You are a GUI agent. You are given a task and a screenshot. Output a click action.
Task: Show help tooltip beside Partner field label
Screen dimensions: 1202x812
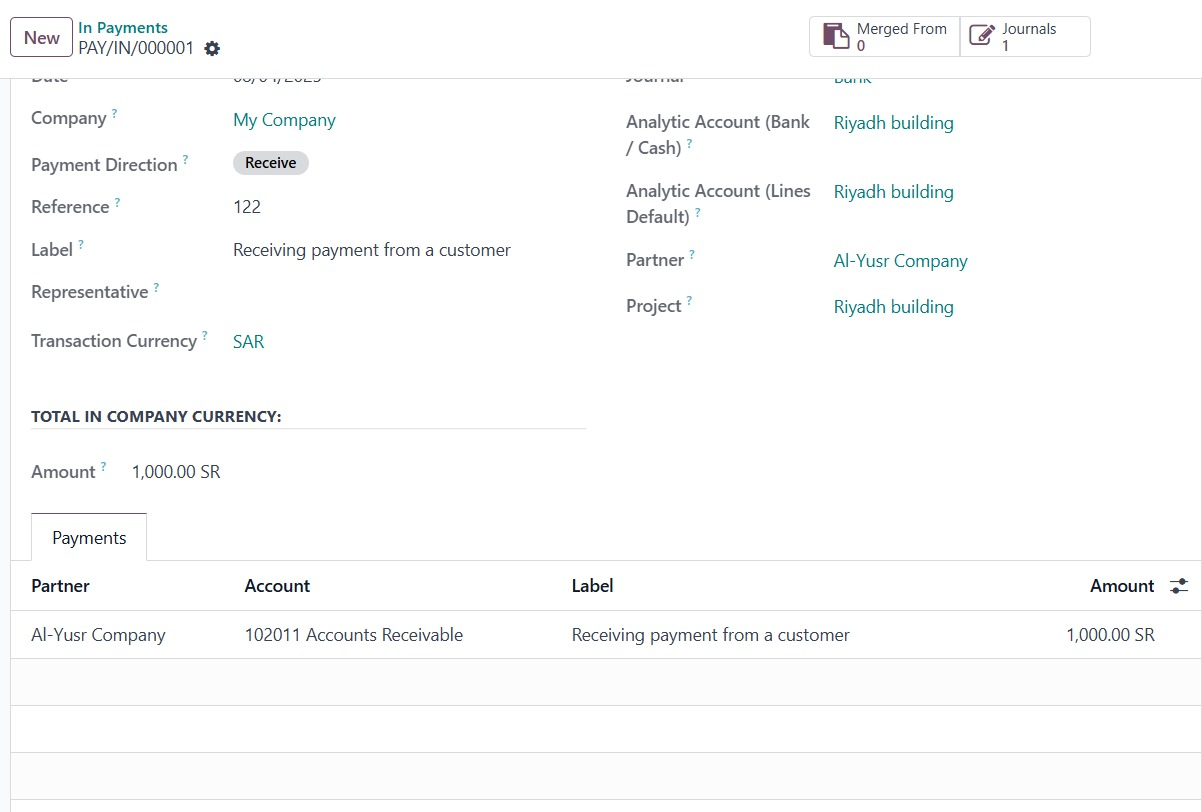point(691,255)
